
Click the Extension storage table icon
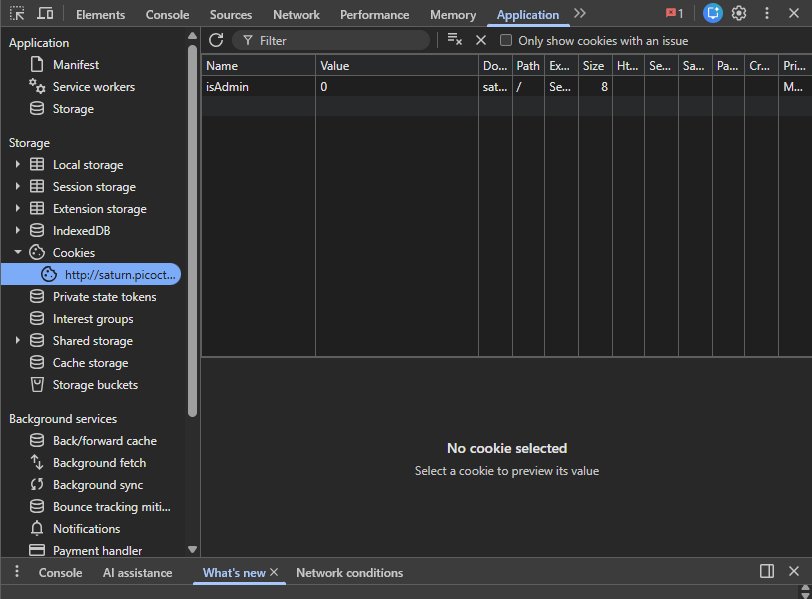37,208
